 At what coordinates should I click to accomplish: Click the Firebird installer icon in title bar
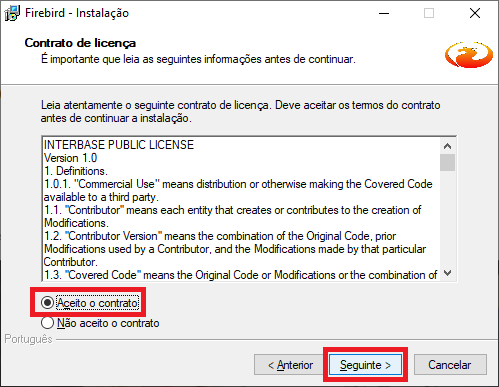pyautogui.click(x=12, y=13)
